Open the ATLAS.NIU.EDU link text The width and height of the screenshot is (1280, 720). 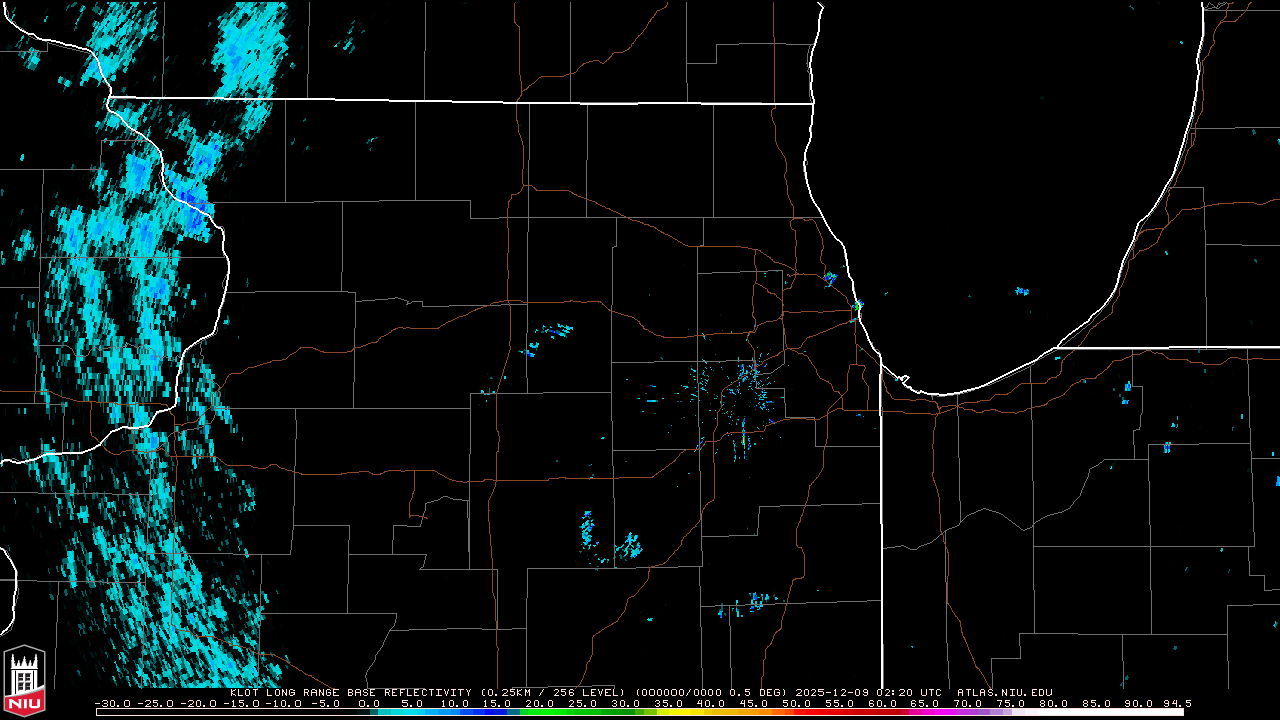(x=1004, y=692)
